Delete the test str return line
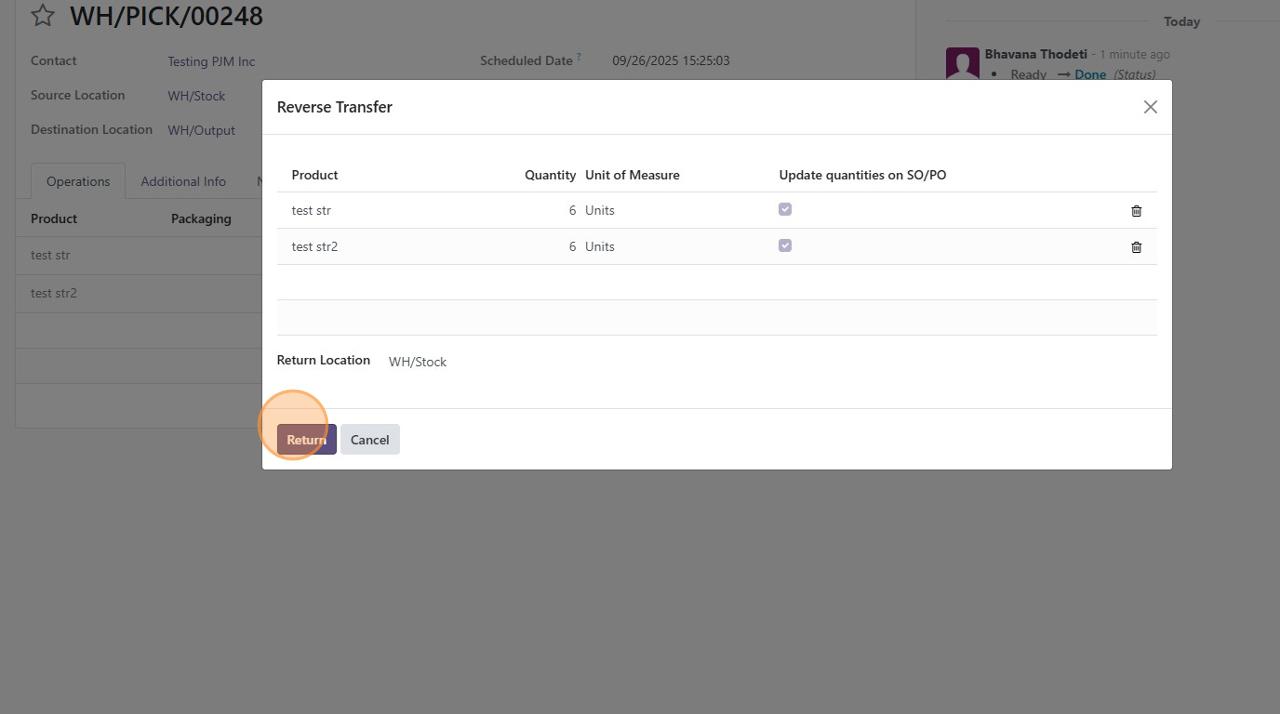 [1136, 211]
